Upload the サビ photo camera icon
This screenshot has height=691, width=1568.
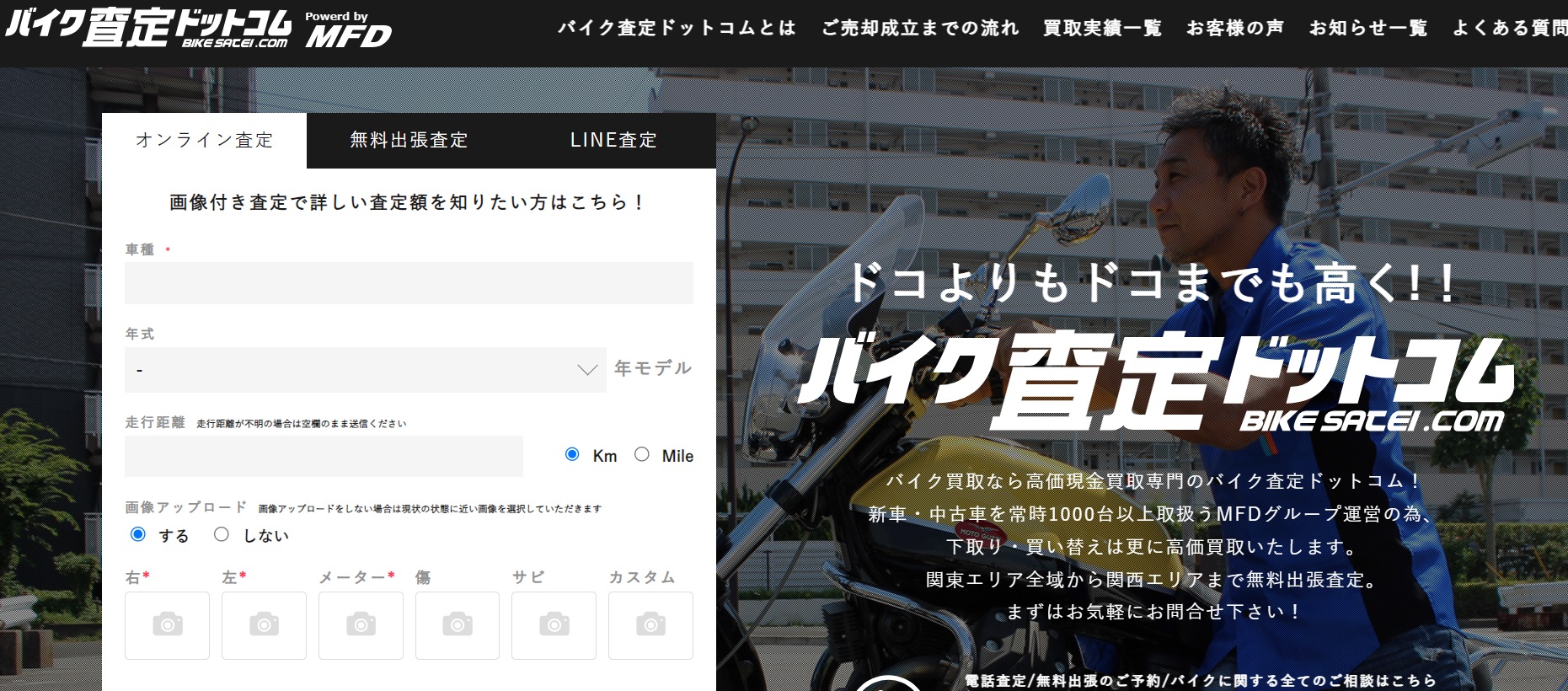554,625
